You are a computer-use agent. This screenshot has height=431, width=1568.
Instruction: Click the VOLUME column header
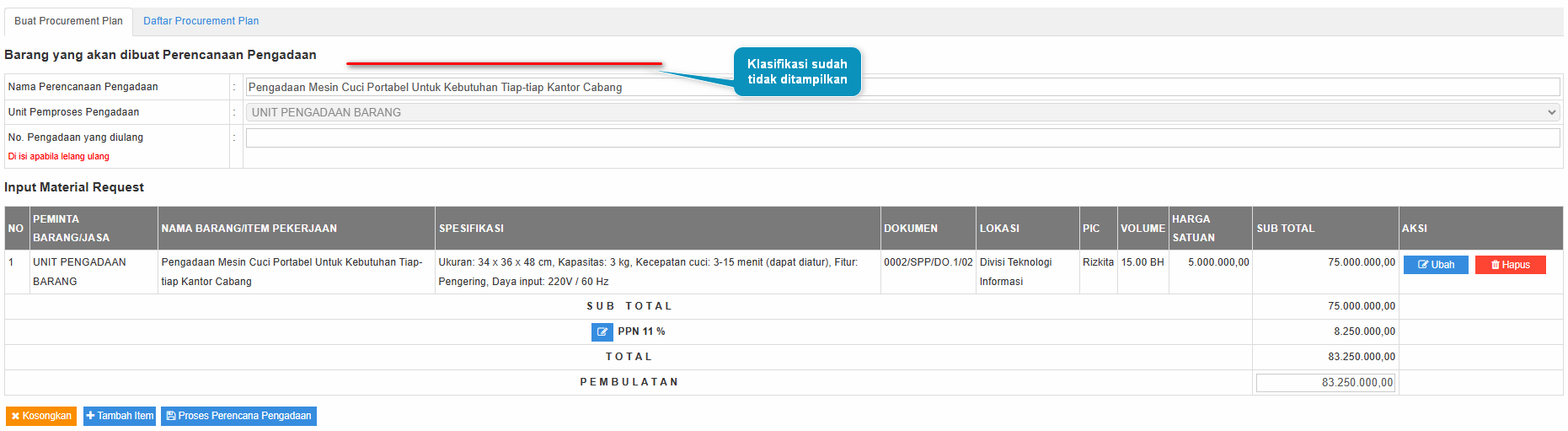click(1143, 229)
